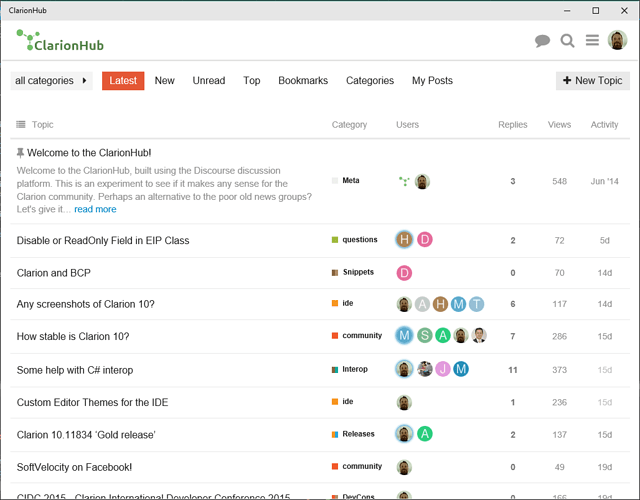Open T avatar in Any screenshots row

[476, 304]
